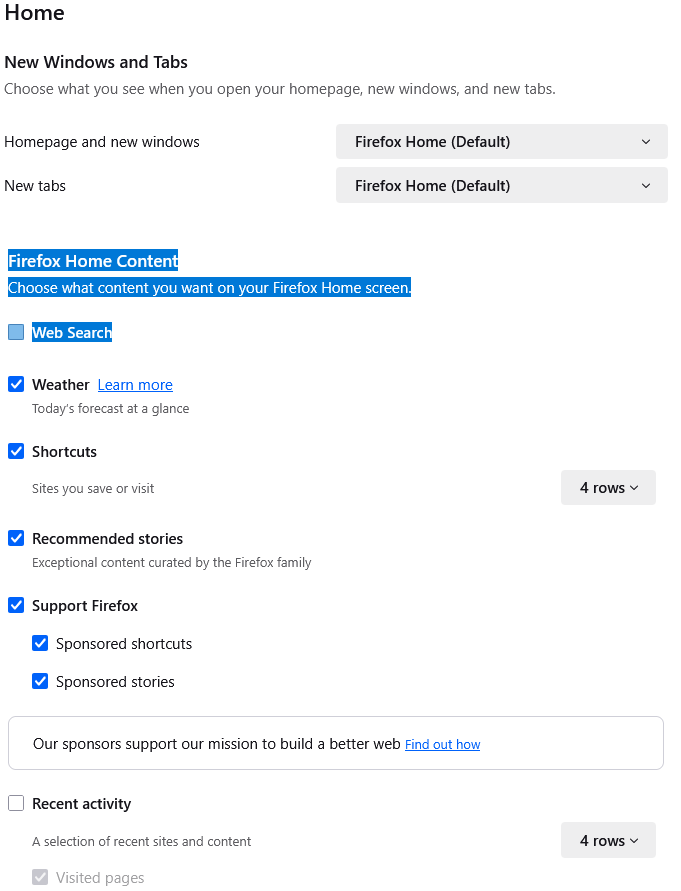This screenshot has height=891, width=681.
Task: Click the Firefox Home Content heading
Action: (x=93, y=261)
